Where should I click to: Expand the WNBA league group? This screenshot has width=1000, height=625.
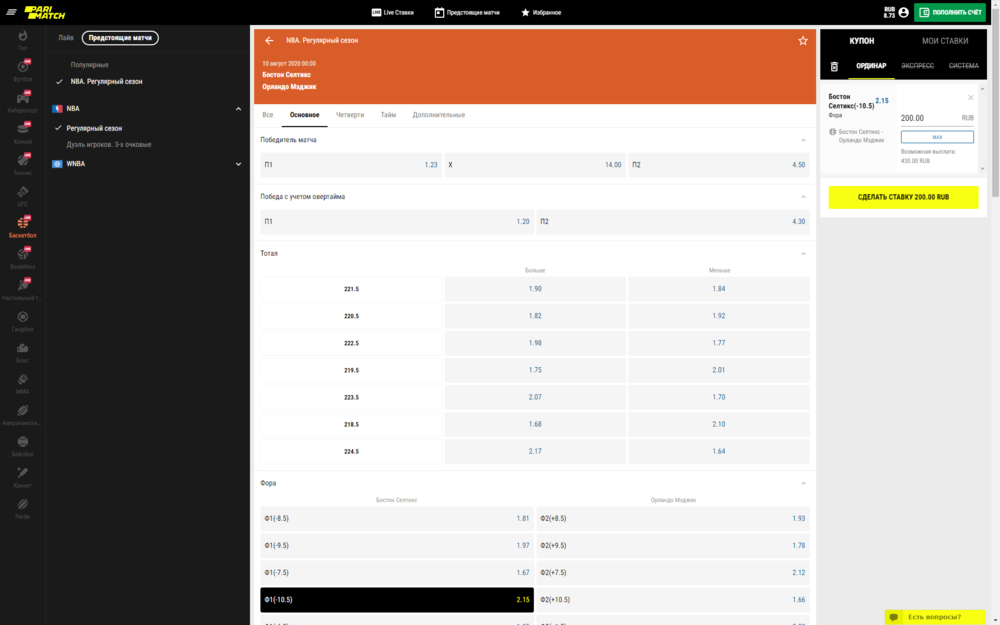pyautogui.click(x=239, y=164)
